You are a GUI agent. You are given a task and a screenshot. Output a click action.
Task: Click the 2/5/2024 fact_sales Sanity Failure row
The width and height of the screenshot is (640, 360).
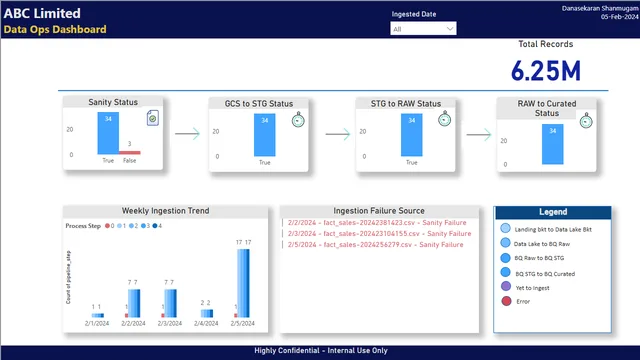376,244
